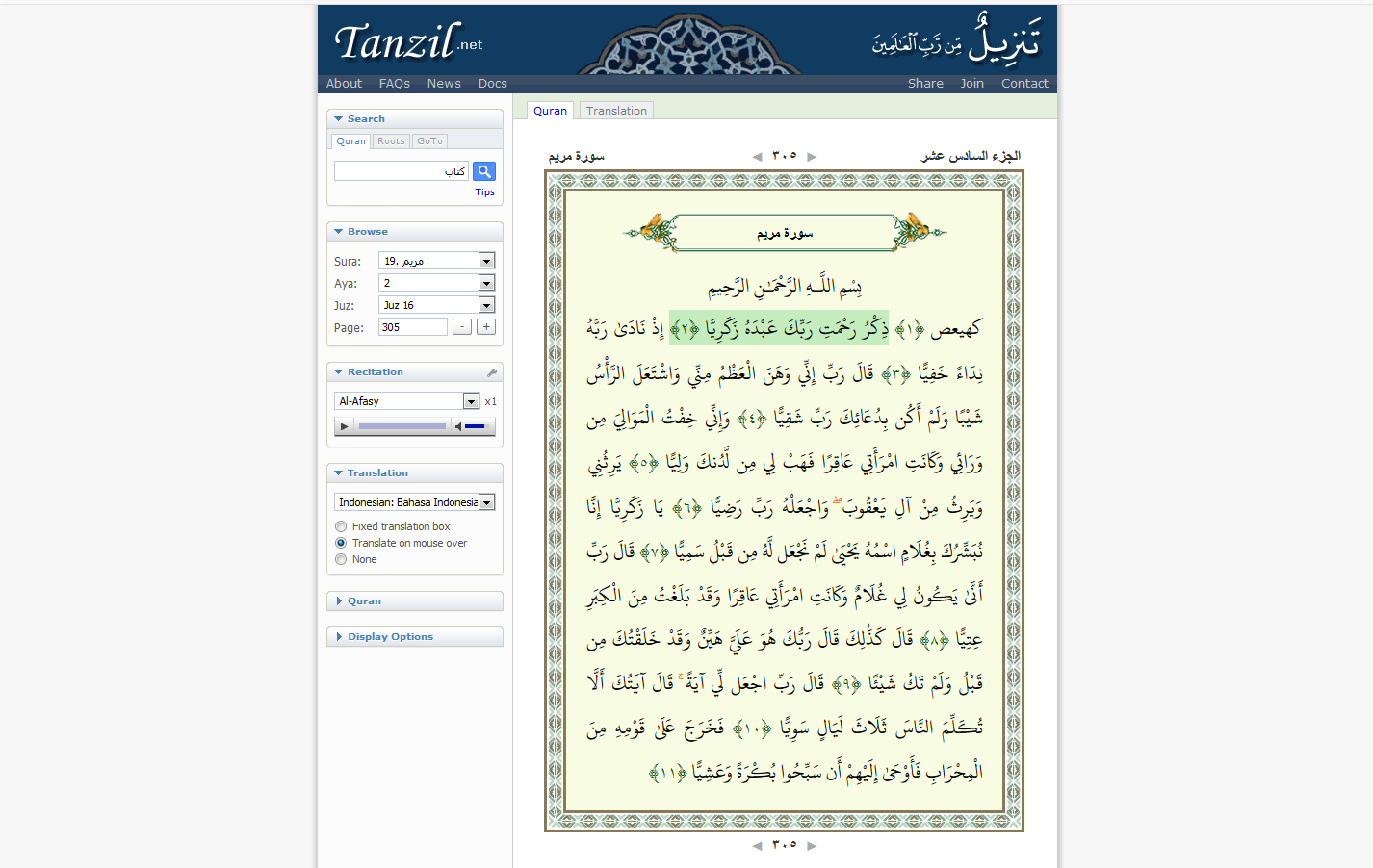Click the magnifier search button
The width and height of the screenshot is (1373, 868).
click(x=484, y=171)
